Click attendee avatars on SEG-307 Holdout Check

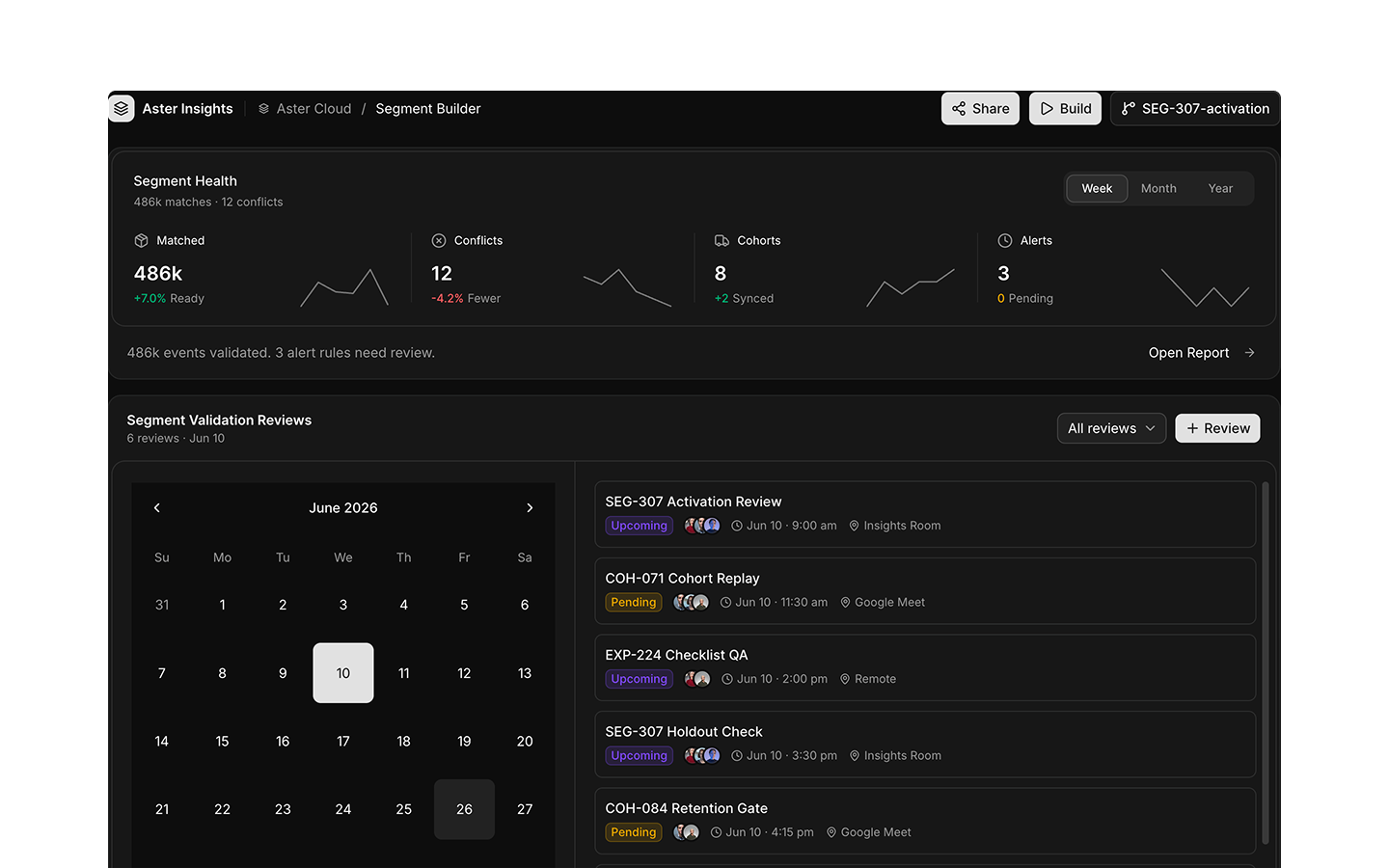(702, 755)
